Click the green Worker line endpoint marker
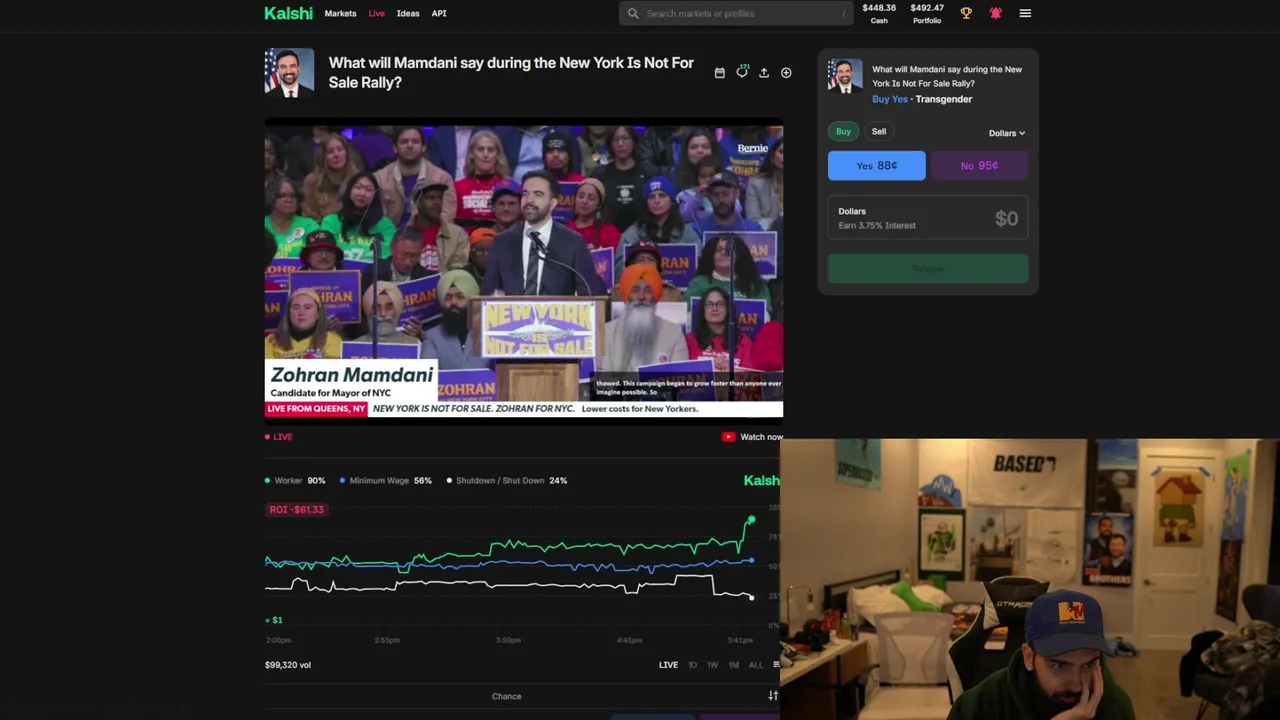Image resolution: width=1280 pixels, height=720 pixels. click(x=751, y=520)
